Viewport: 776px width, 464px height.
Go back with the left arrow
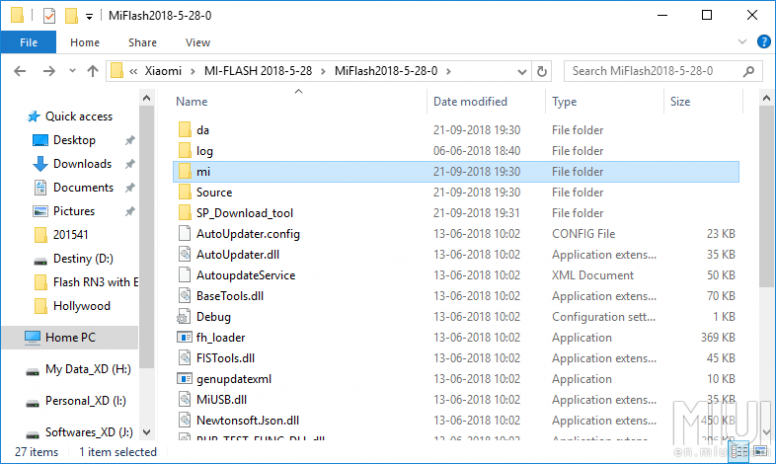click(20, 71)
